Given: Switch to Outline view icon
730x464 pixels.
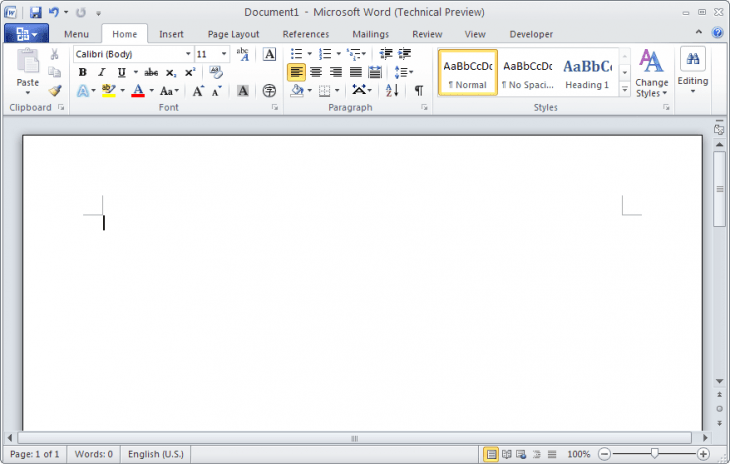Looking at the screenshot, I should click(537, 454).
